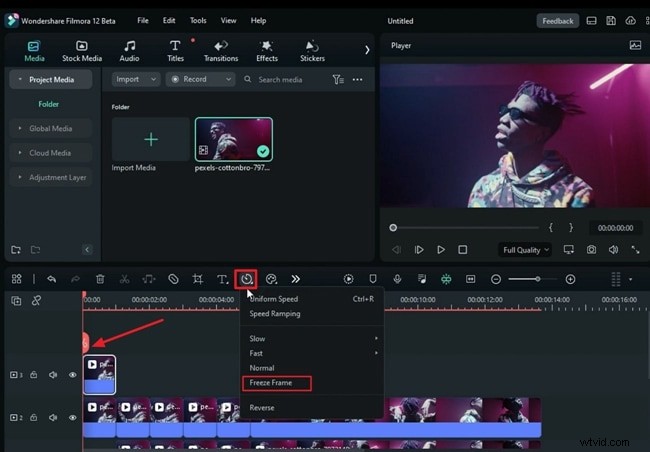Screen dimensions: 650x452
Task: Click the Import Media tile
Action: tap(150, 140)
